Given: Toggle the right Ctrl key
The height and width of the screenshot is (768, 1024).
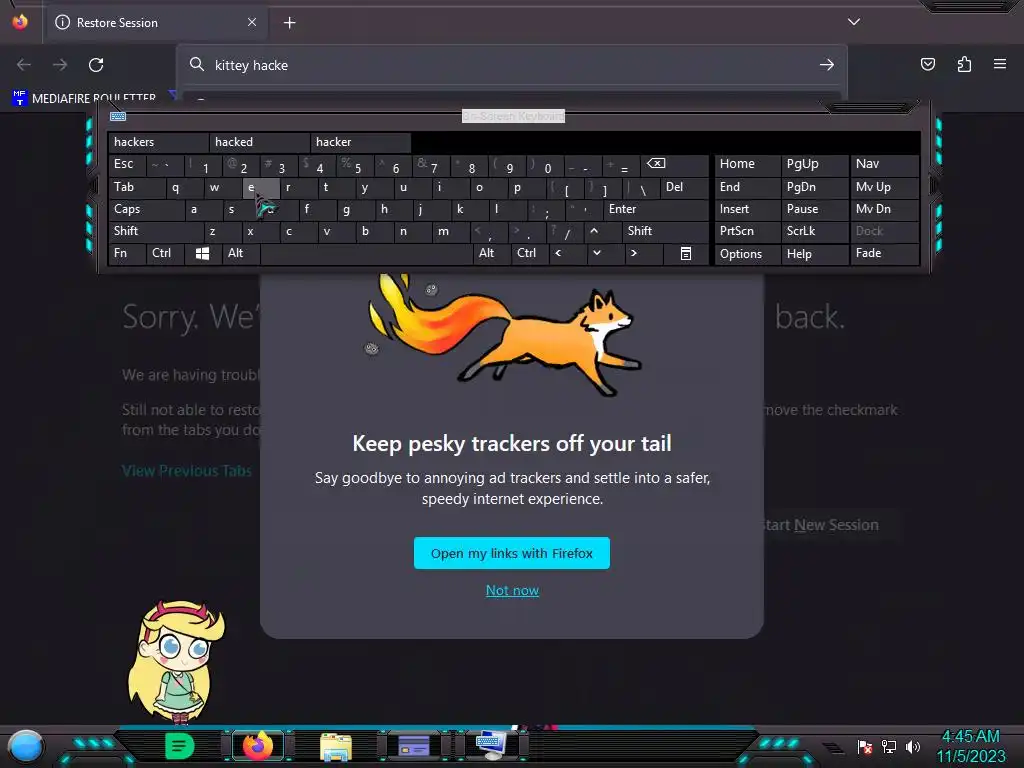Looking at the screenshot, I should [x=530, y=253].
